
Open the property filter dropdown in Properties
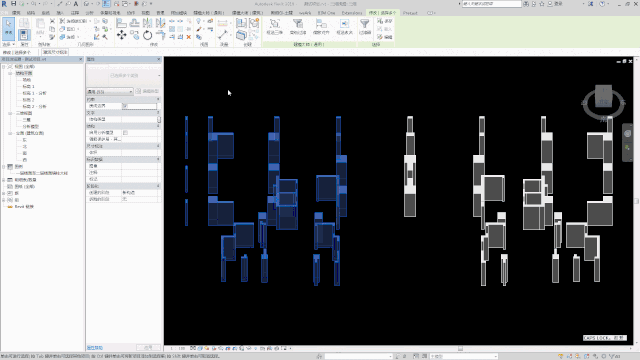coord(110,91)
